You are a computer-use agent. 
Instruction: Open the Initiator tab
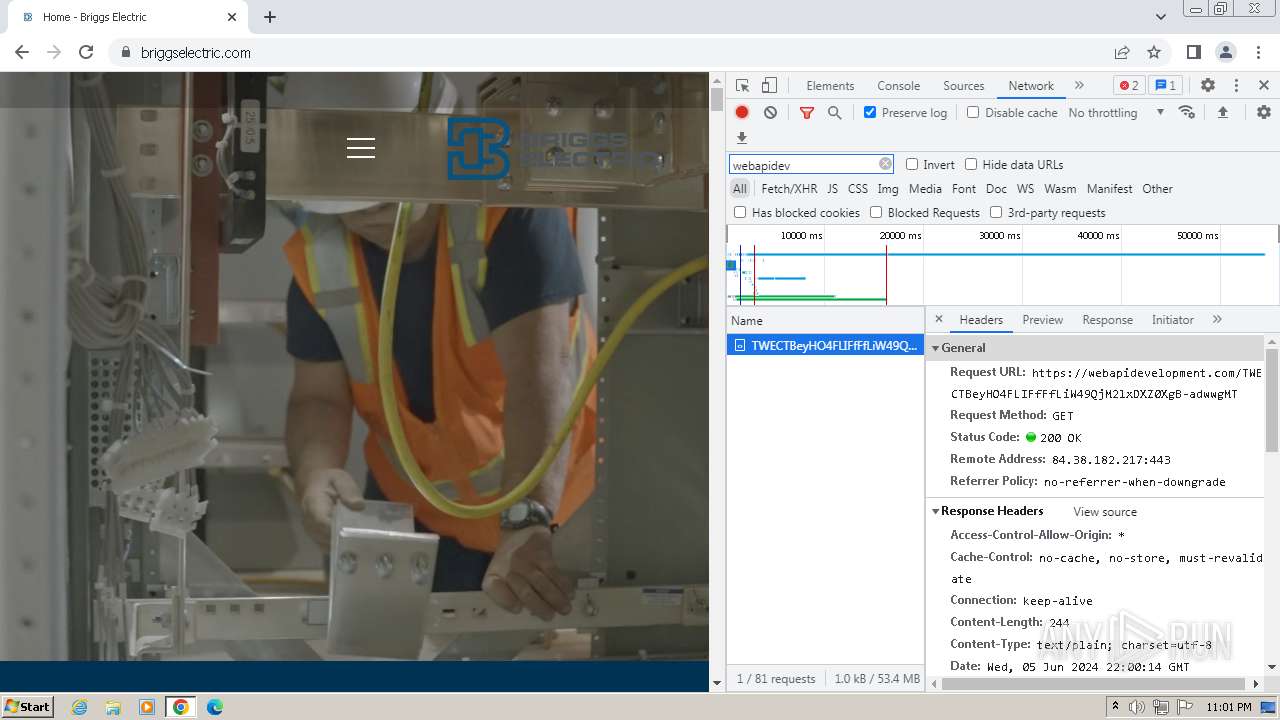click(x=1172, y=320)
